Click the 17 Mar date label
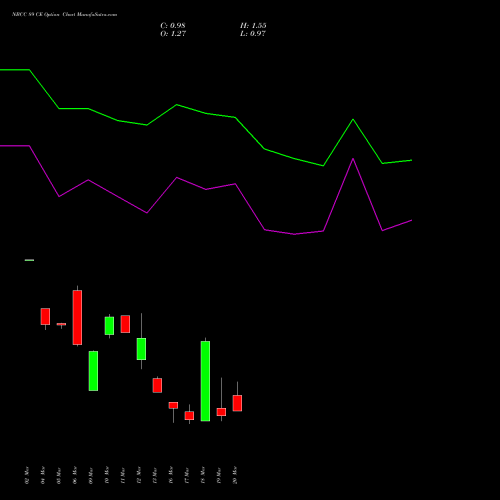Screen dimensions: 500x500 pyautogui.click(x=187, y=475)
